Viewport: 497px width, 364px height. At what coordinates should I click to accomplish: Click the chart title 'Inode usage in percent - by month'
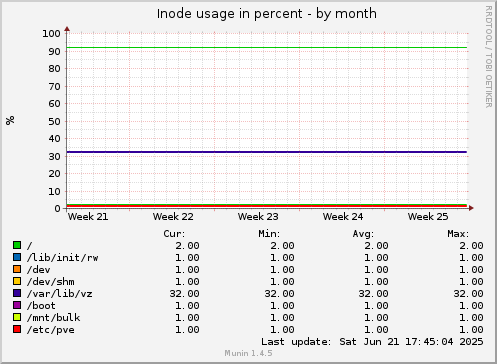[267, 14]
